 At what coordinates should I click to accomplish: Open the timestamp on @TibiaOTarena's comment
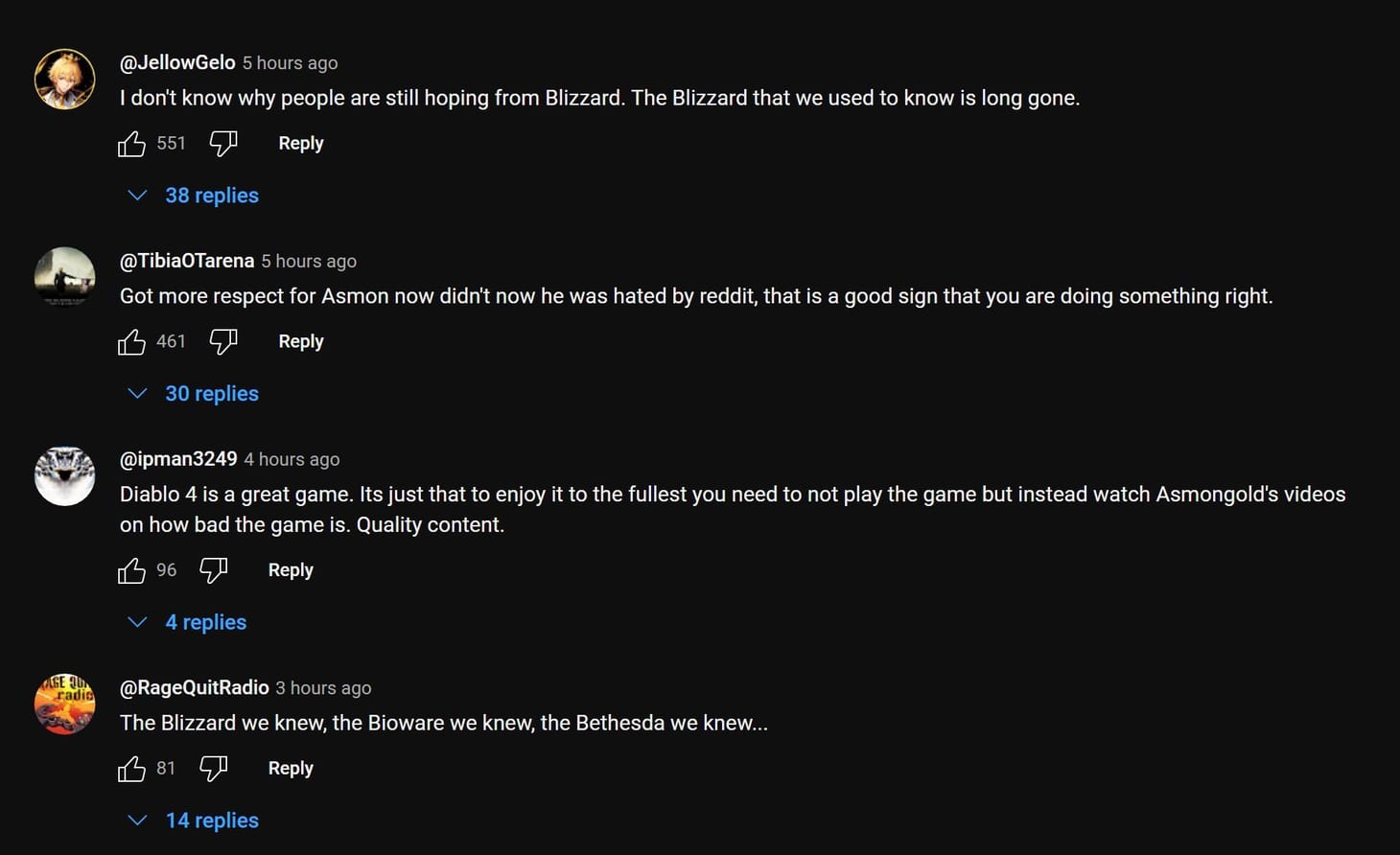(308, 261)
